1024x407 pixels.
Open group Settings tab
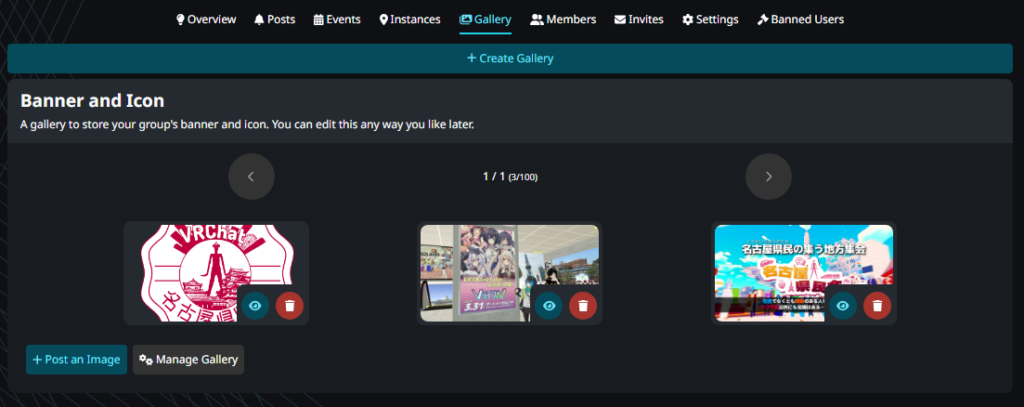tap(710, 19)
